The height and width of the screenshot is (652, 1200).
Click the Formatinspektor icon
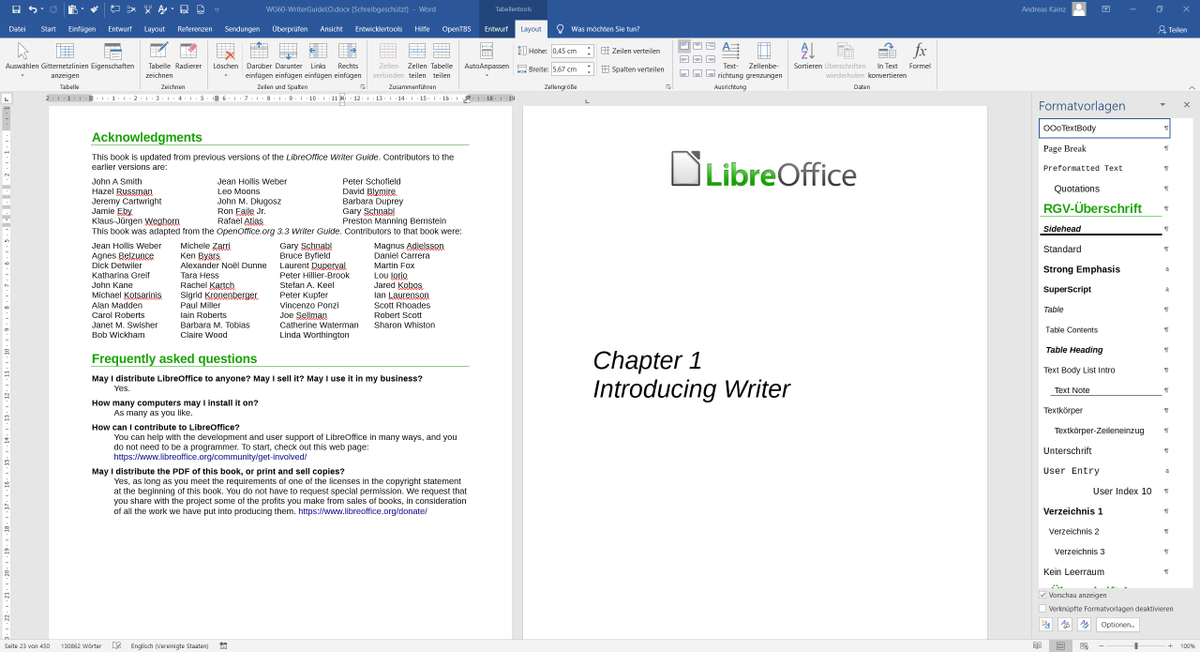click(x=1065, y=624)
